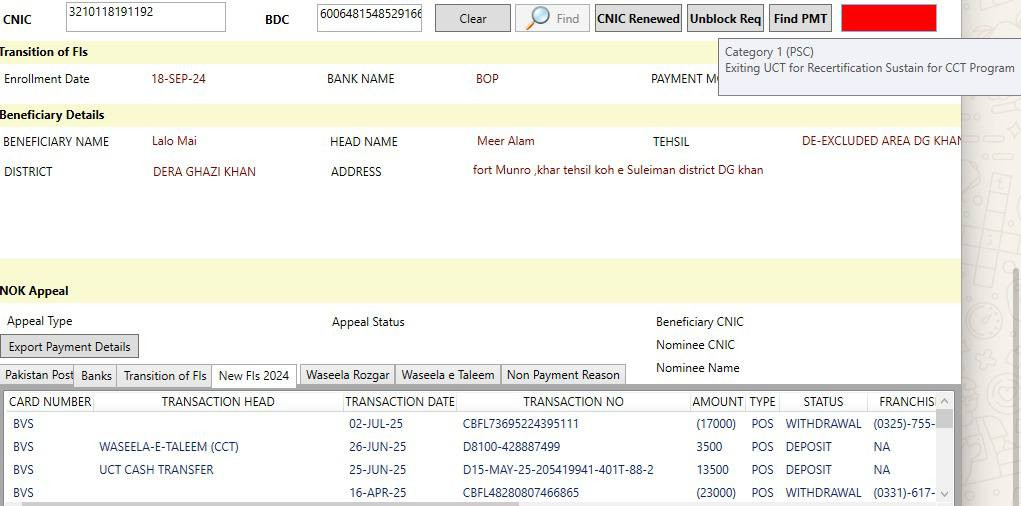Switch to the Waseela Rozgar tab

(347, 375)
